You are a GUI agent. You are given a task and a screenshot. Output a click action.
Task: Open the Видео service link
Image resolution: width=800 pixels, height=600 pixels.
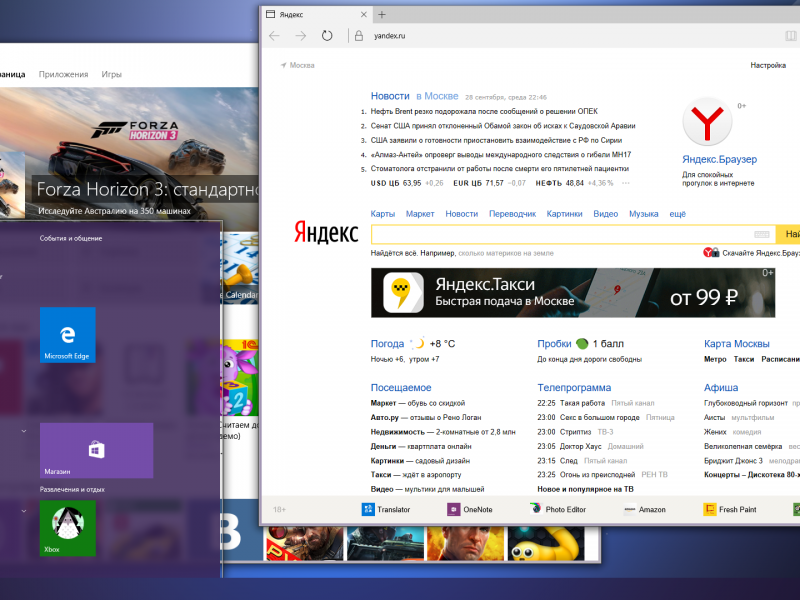coord(606,214)
